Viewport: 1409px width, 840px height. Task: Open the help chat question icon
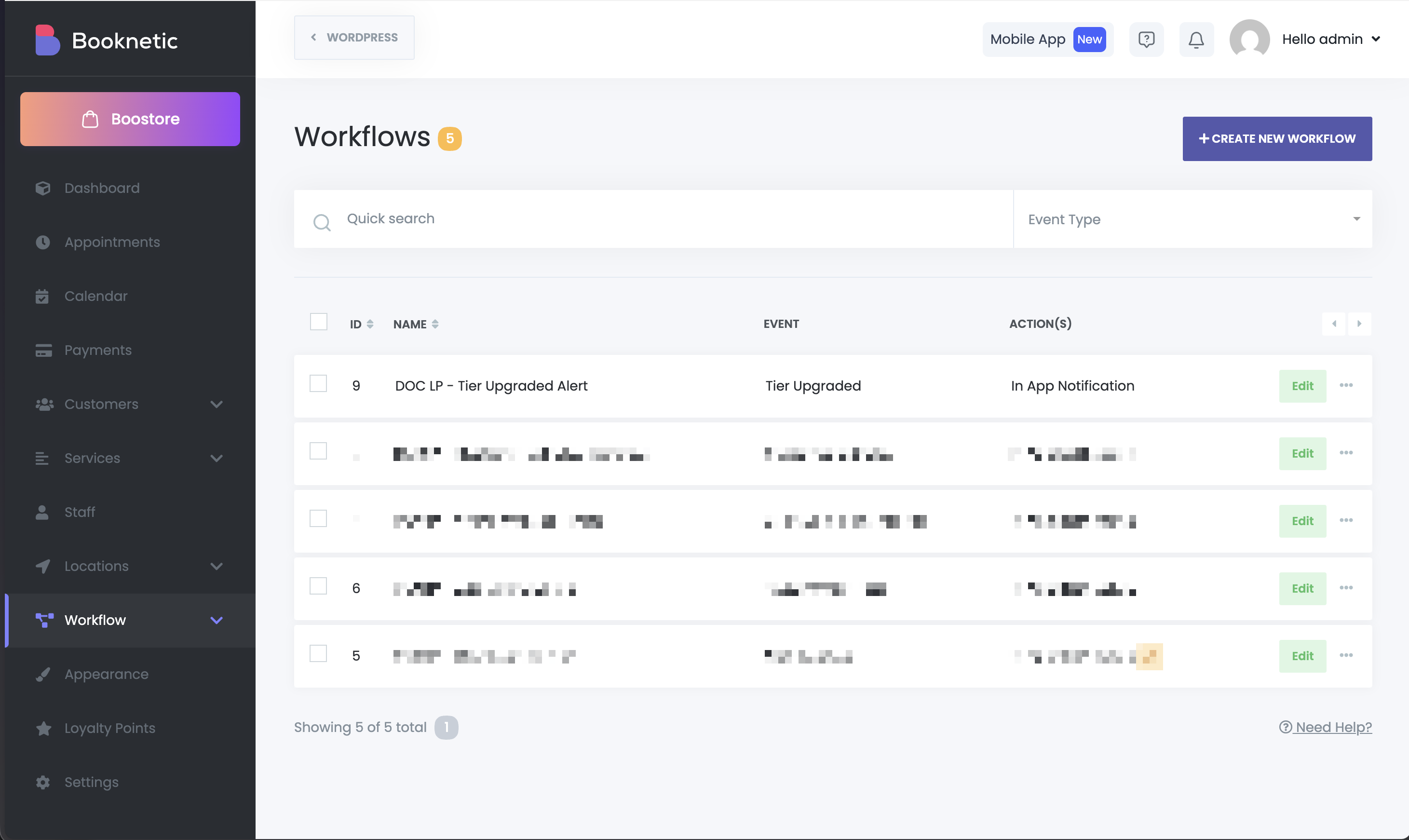click(x=1146, y=40)
